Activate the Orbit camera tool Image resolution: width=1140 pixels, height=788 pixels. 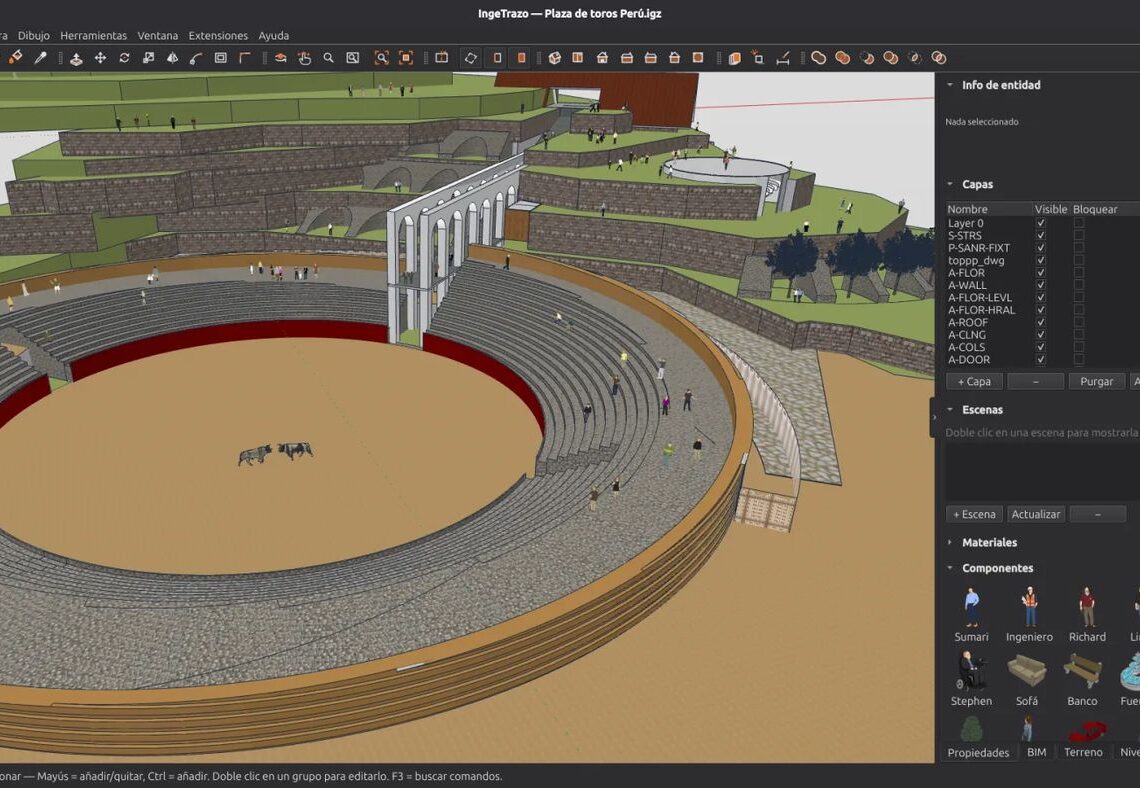click(x=281, y=58)
